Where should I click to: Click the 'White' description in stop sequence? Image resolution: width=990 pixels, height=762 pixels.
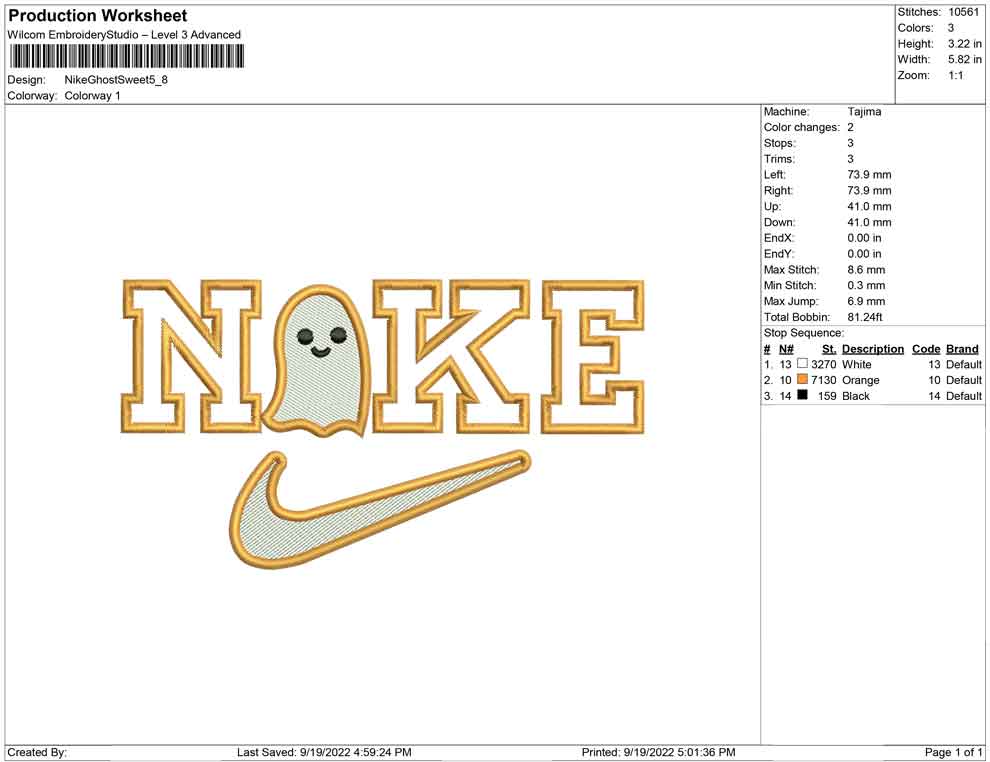click(857, 364)
